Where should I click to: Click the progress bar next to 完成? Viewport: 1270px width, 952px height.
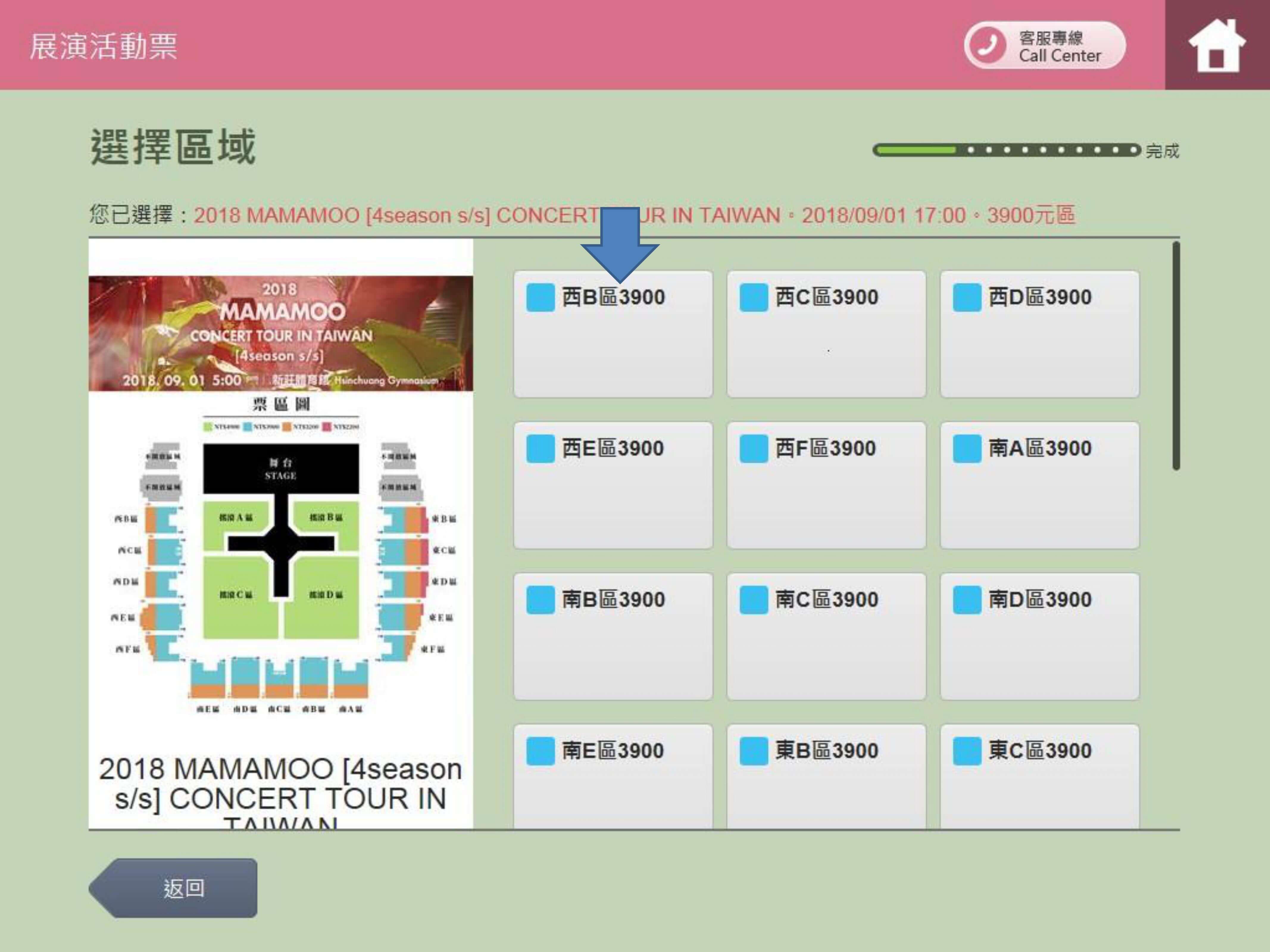coord(1007,150)
